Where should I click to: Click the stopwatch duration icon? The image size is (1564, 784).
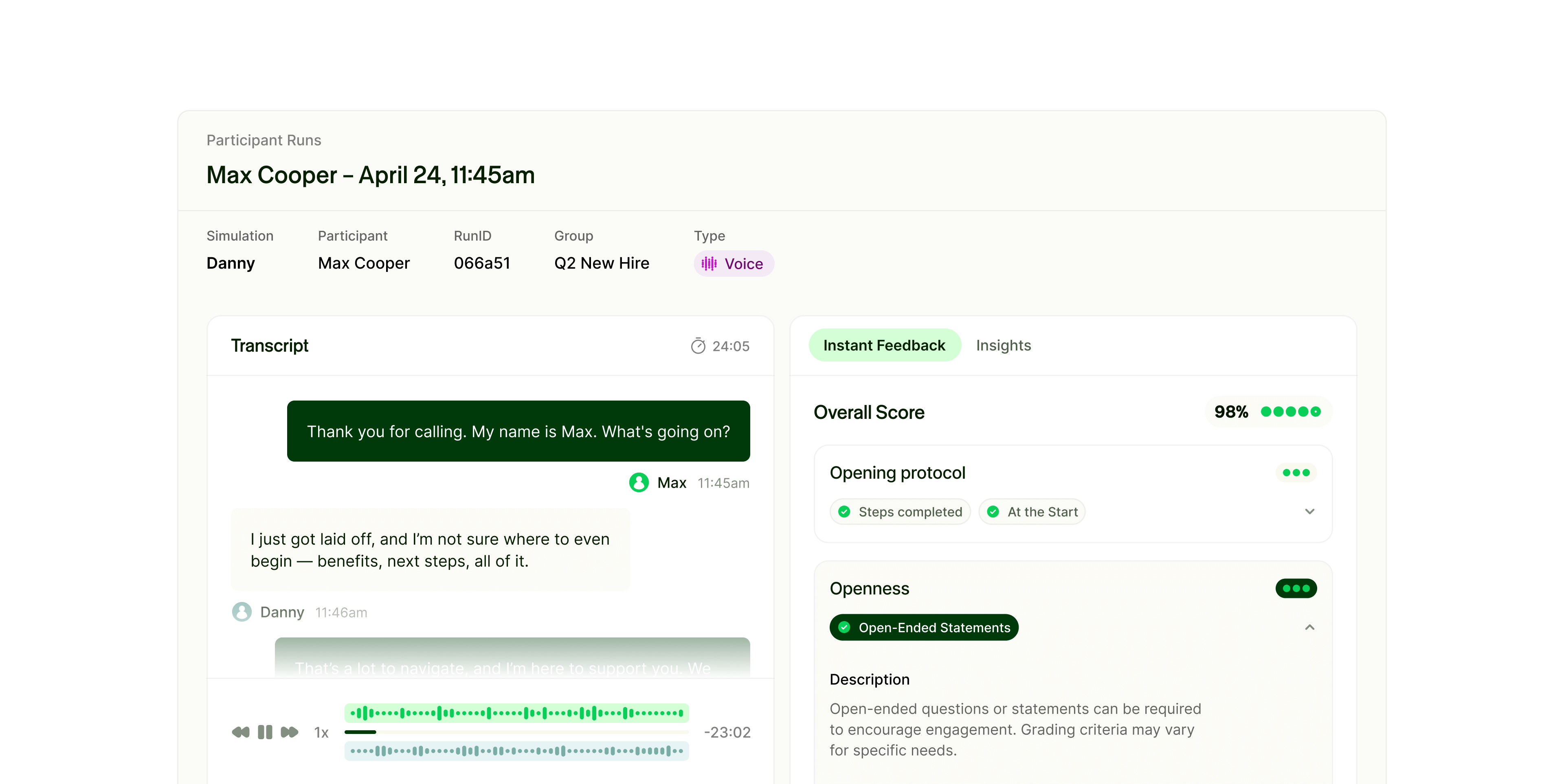tap(698, 346)
